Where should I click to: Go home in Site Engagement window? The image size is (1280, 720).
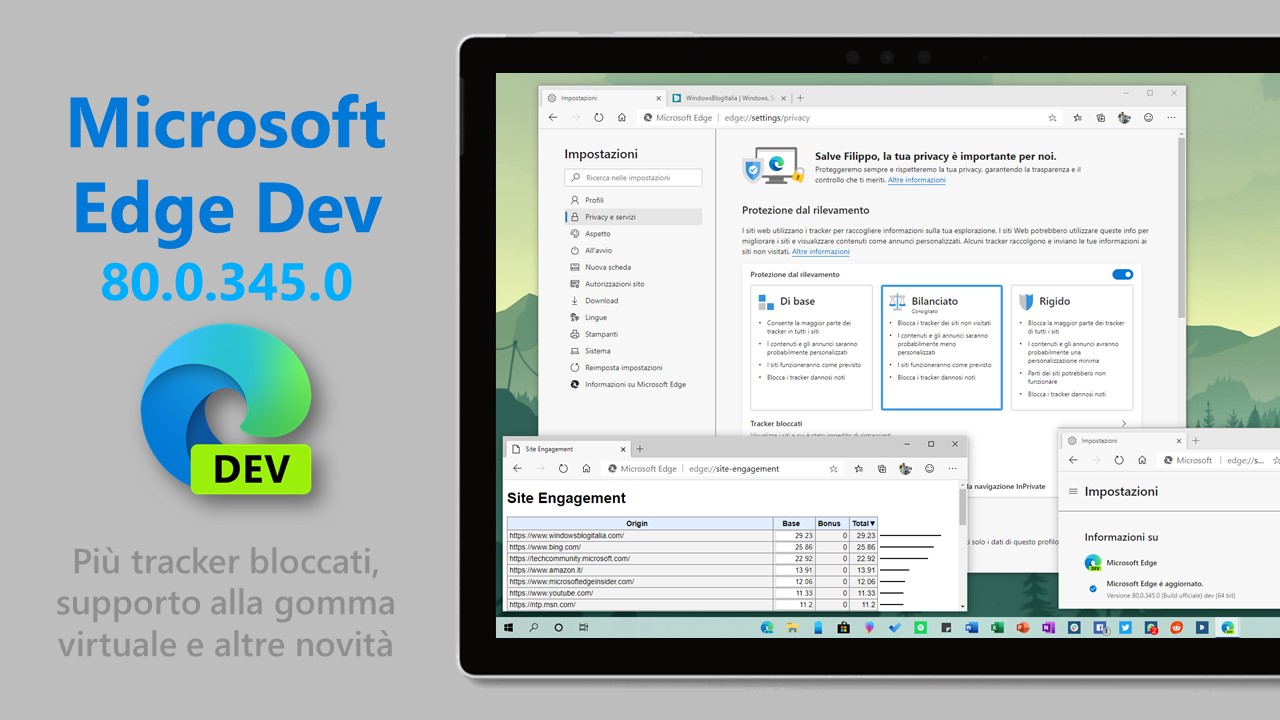[x=586, y=468]
